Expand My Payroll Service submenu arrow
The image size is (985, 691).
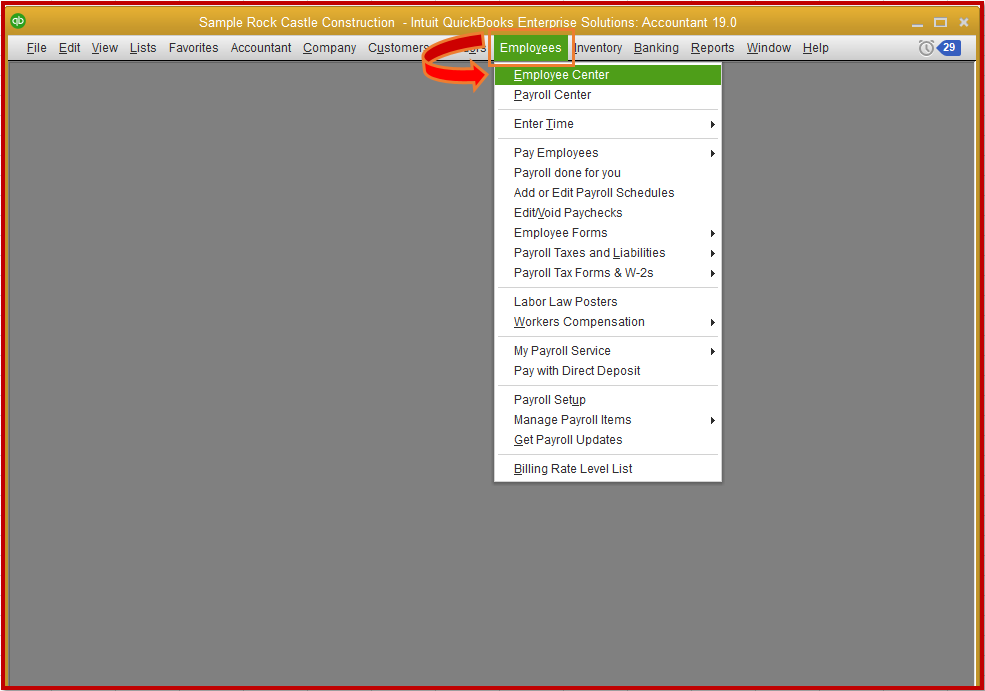coord(712,352)
